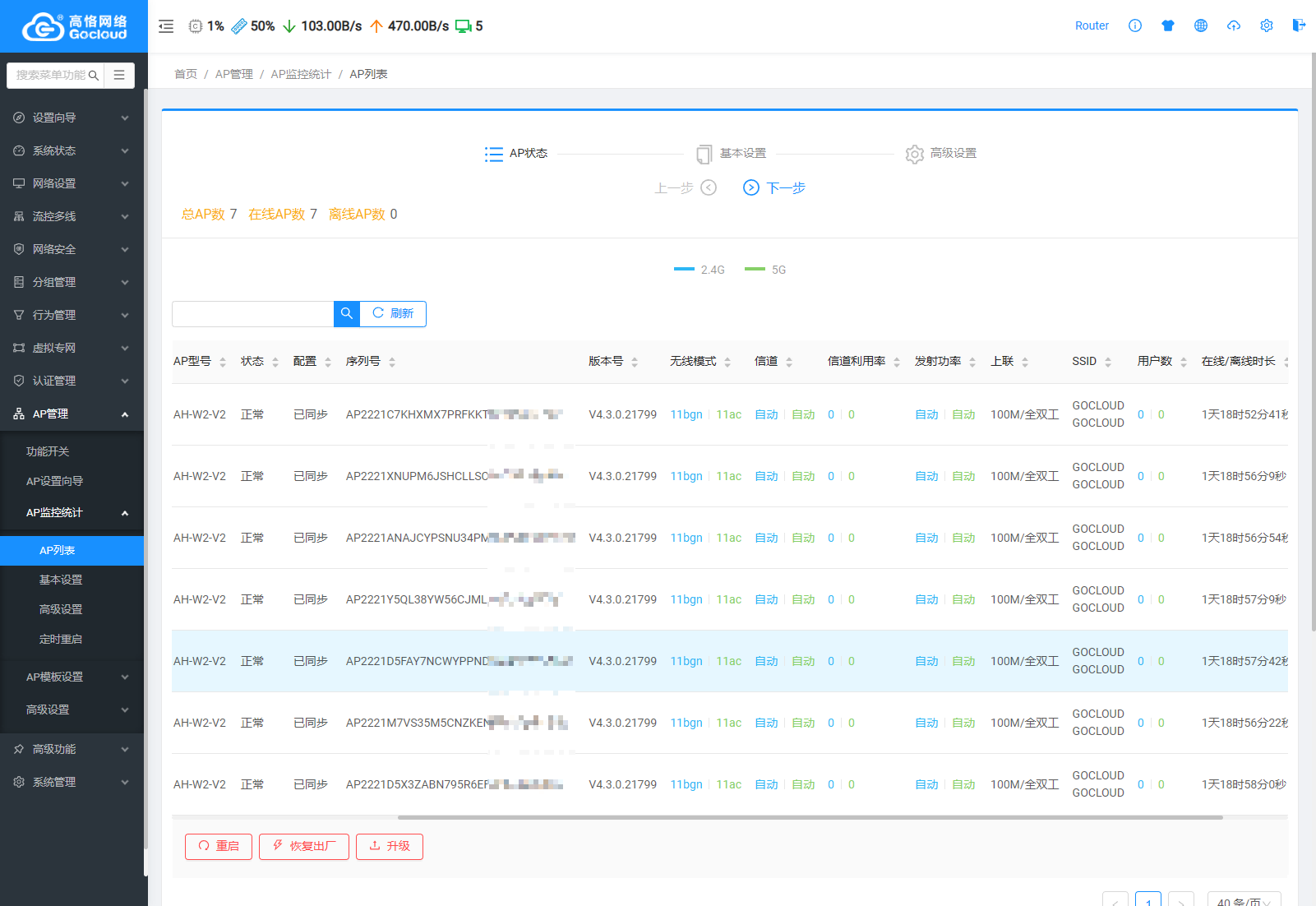Expand 行为管理 menu
Screen dimensions: 1316x906
(72, 315)
